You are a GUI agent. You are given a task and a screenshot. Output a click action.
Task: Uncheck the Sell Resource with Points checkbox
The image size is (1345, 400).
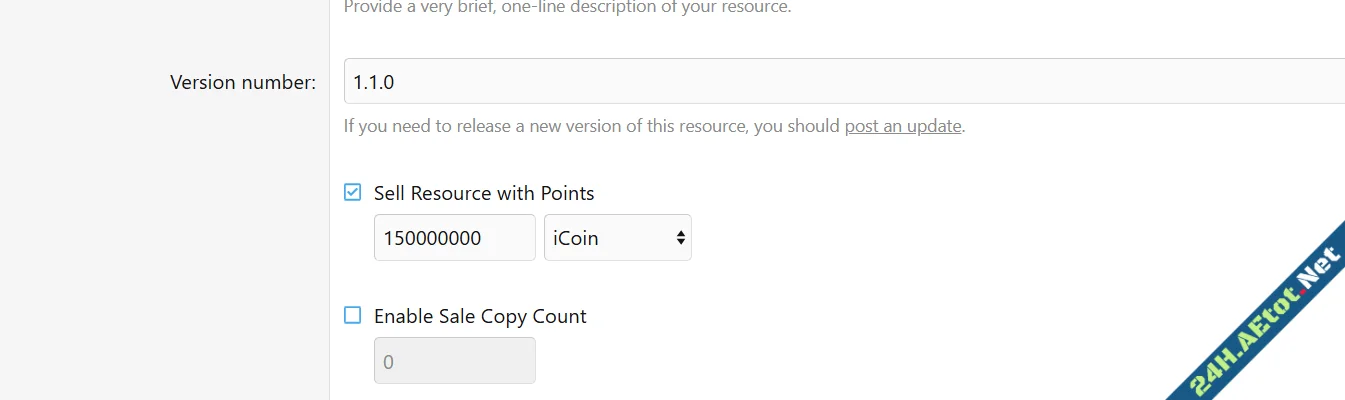[352, 192]
